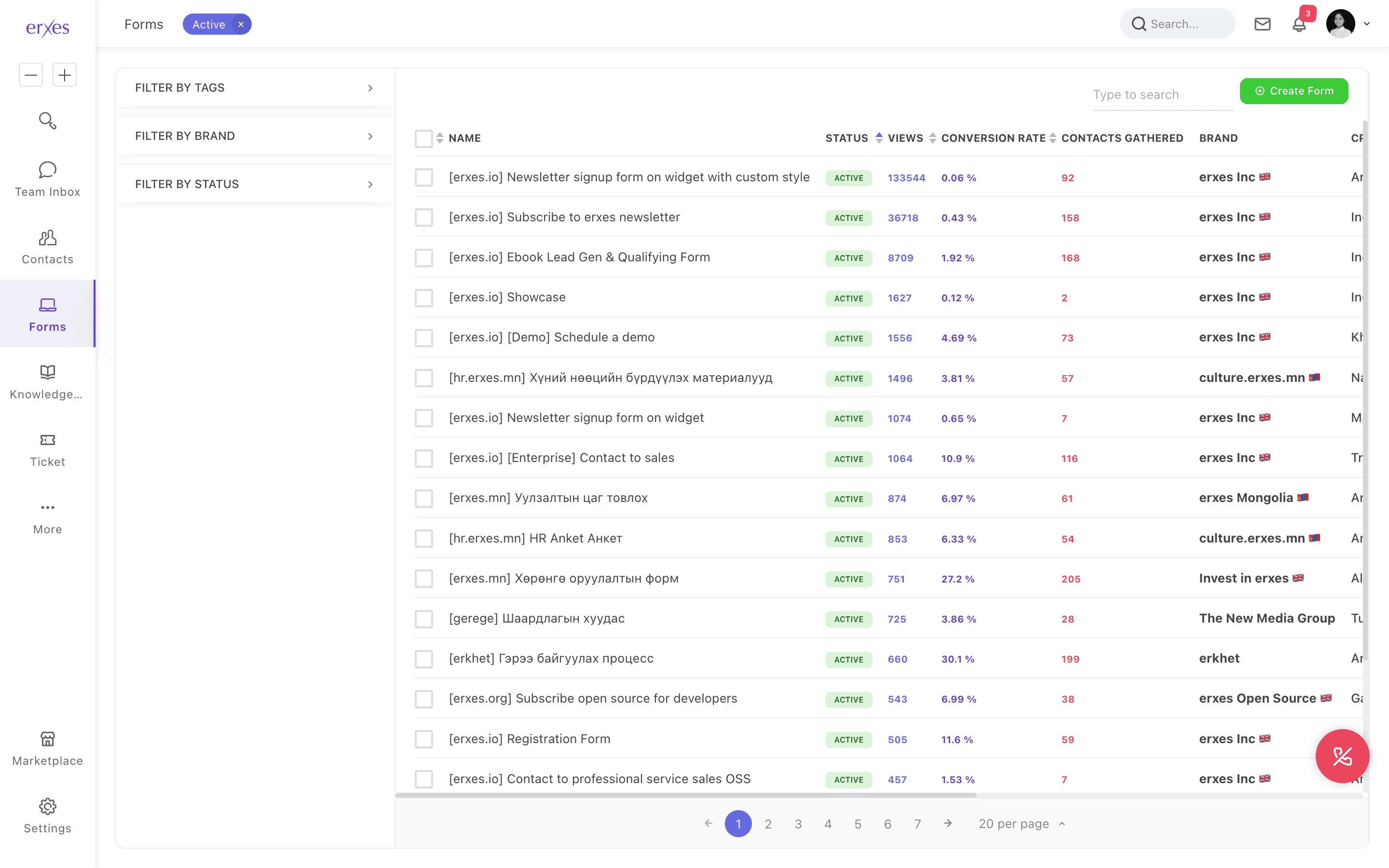This screenshot has height=868, width=1389.
Task: Click the erxes logo
Action: (x=48, y=27)
